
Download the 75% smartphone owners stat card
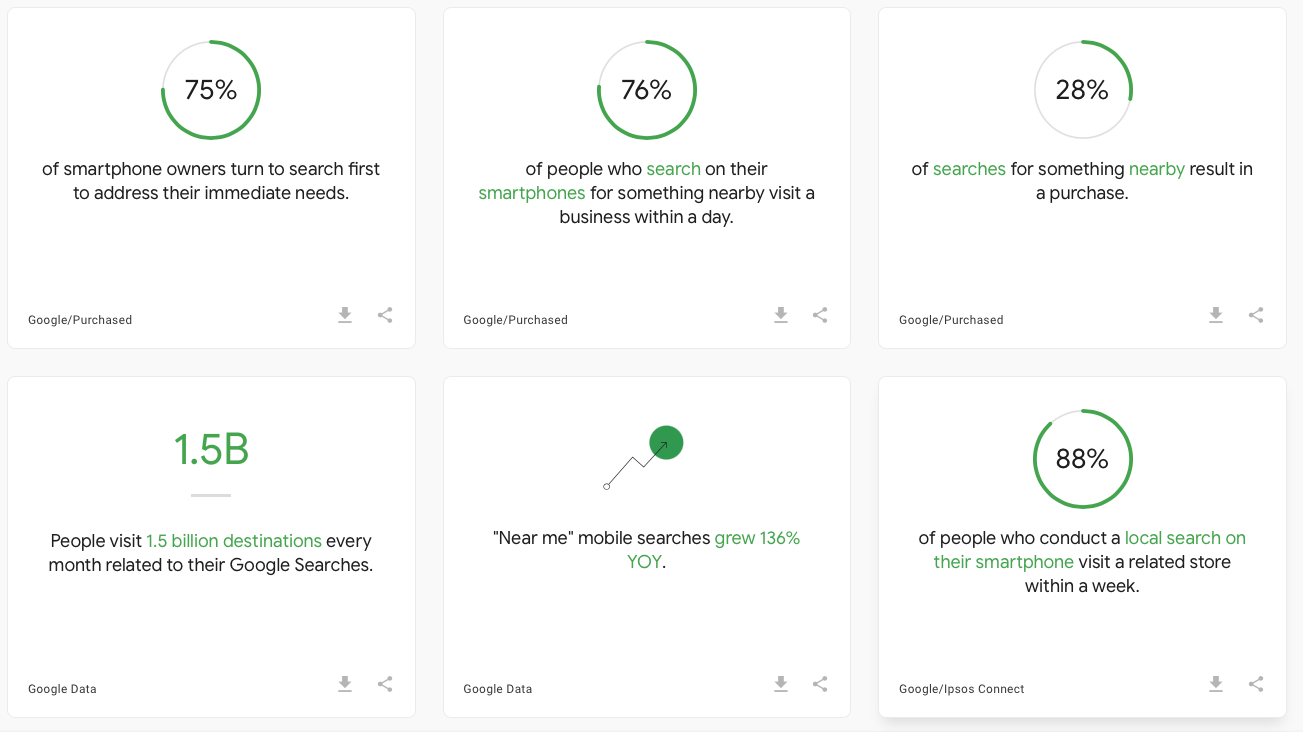tap(345, 315)
